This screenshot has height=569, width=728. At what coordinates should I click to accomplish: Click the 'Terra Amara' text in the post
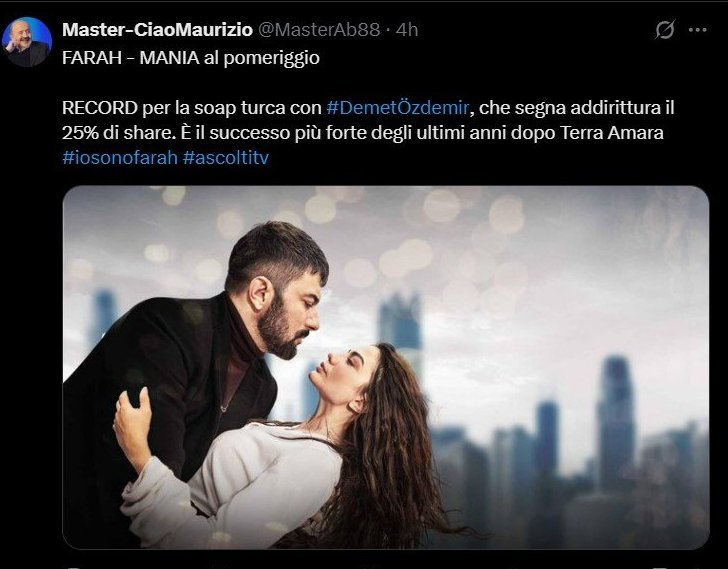pyautogui.click(x=611, y=133)
